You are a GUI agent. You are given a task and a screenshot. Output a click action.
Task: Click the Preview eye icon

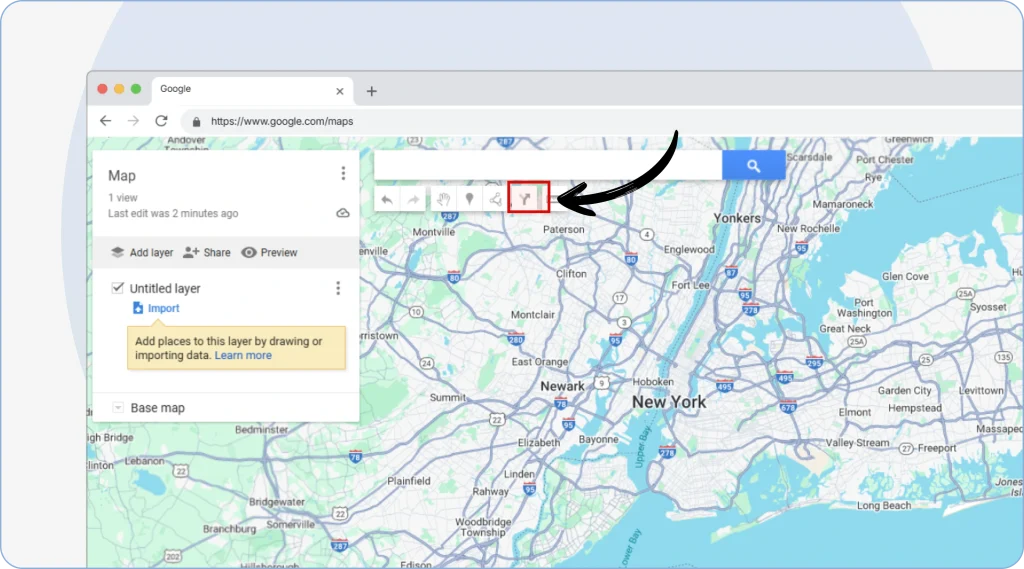(x=249, y=252)
